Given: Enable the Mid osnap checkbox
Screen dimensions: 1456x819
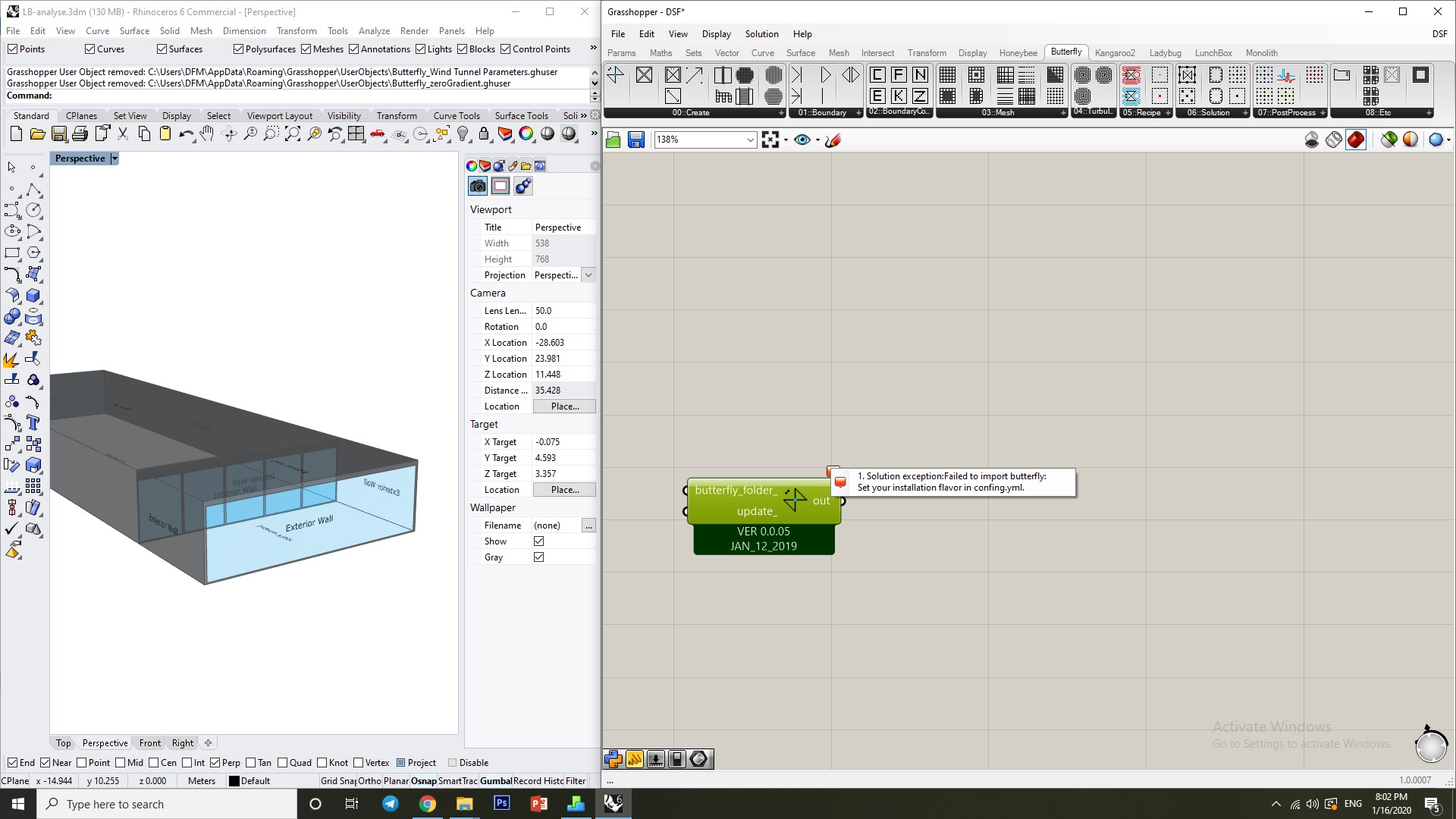Looking at the screenshot, I should pos(121,763).
